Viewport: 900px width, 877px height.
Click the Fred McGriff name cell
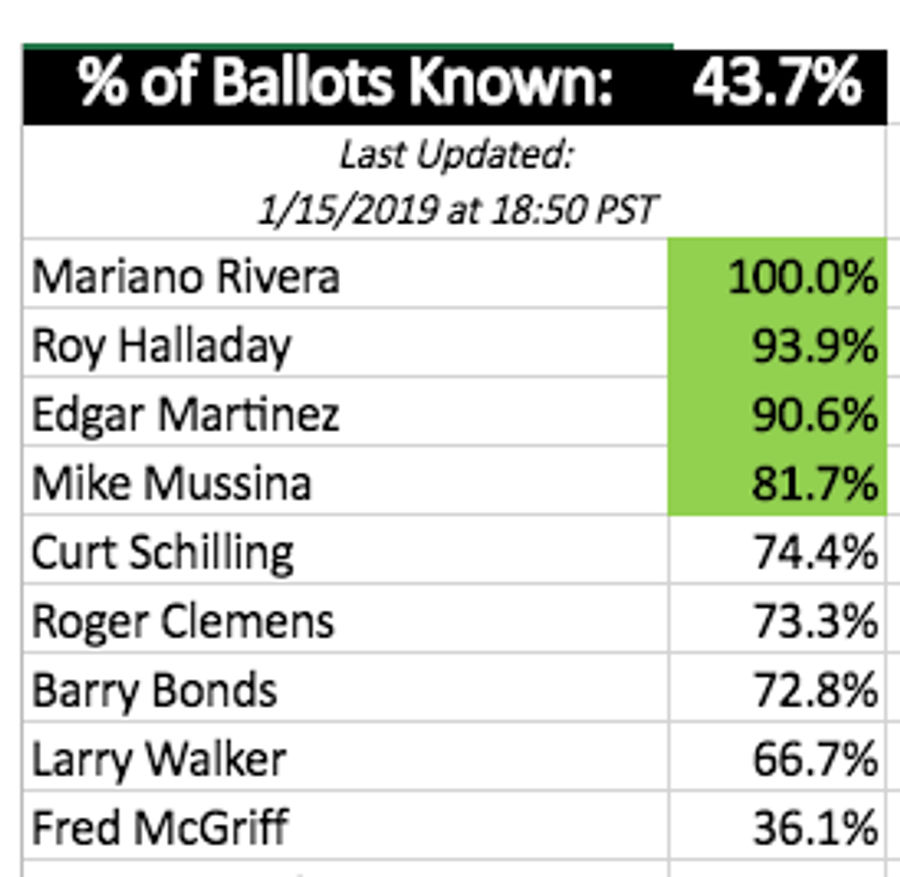click(x=346, y=825)
